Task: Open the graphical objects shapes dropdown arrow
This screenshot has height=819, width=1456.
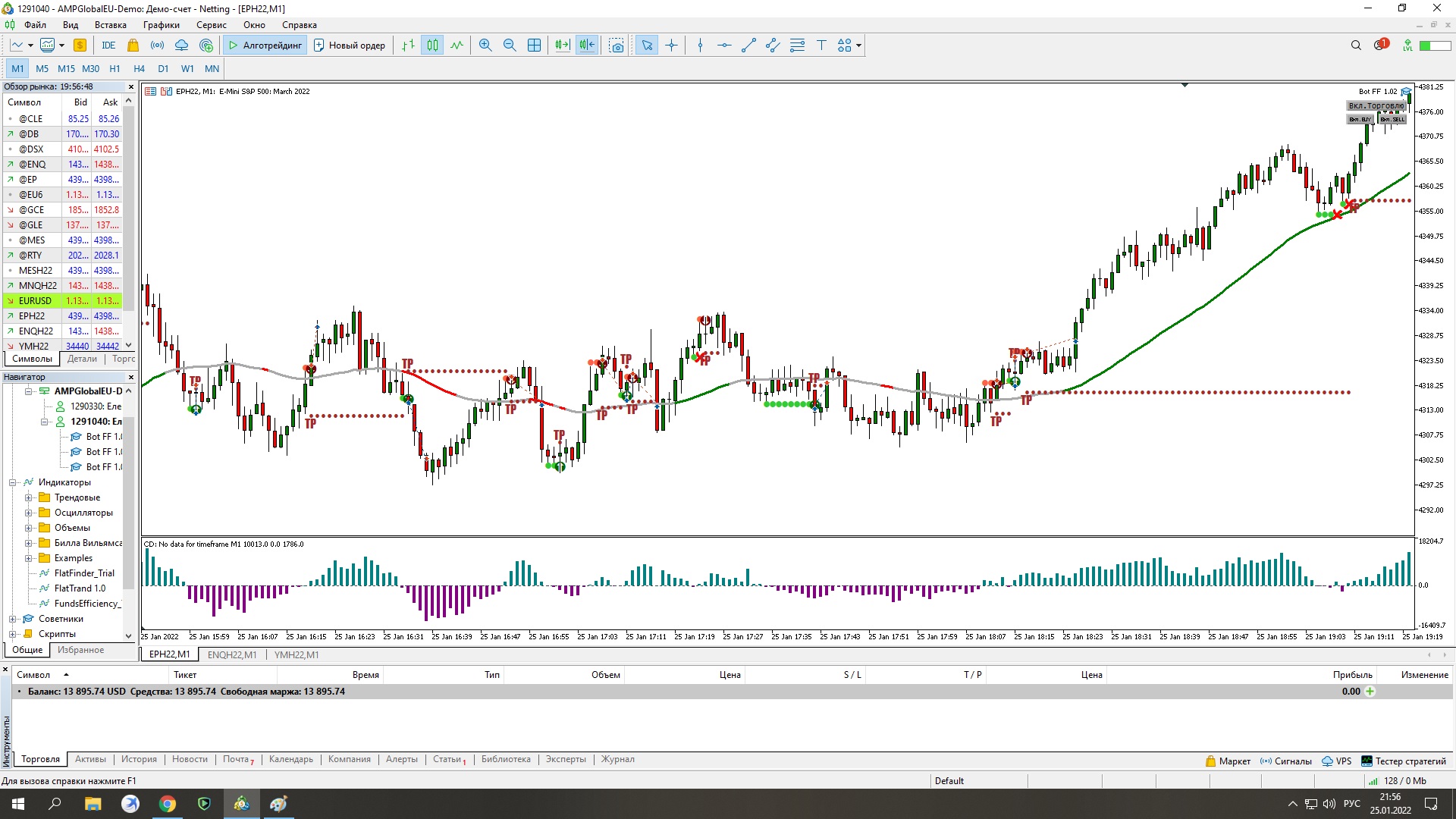Action: [858, 45]
